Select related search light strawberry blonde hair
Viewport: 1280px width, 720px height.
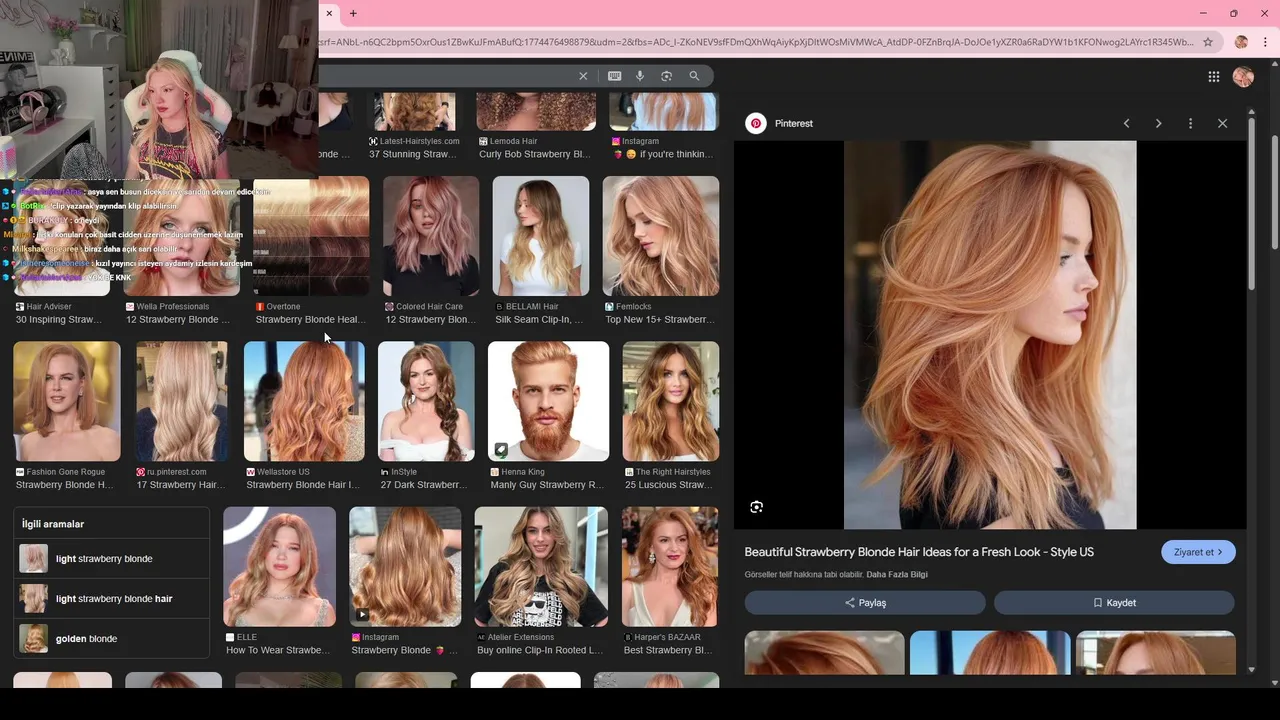[x=111, y=598]
